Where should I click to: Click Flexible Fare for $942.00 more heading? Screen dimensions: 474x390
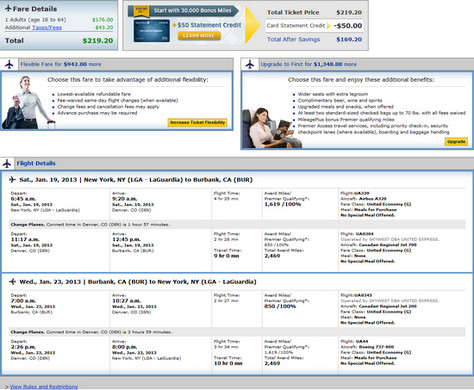61,64
